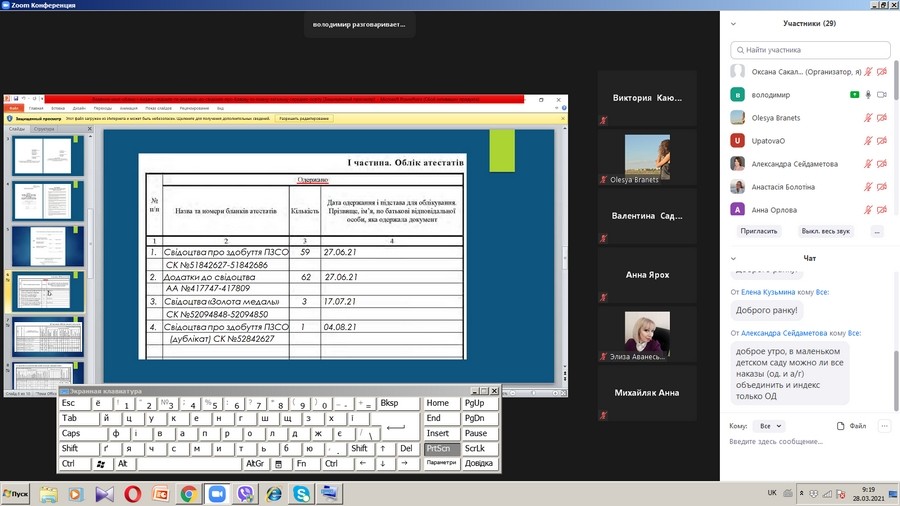Open Google Chrome from the taskbar
The width and height of the screenshot is (900, 506).
pyautogui.click(x=188, y=494)
